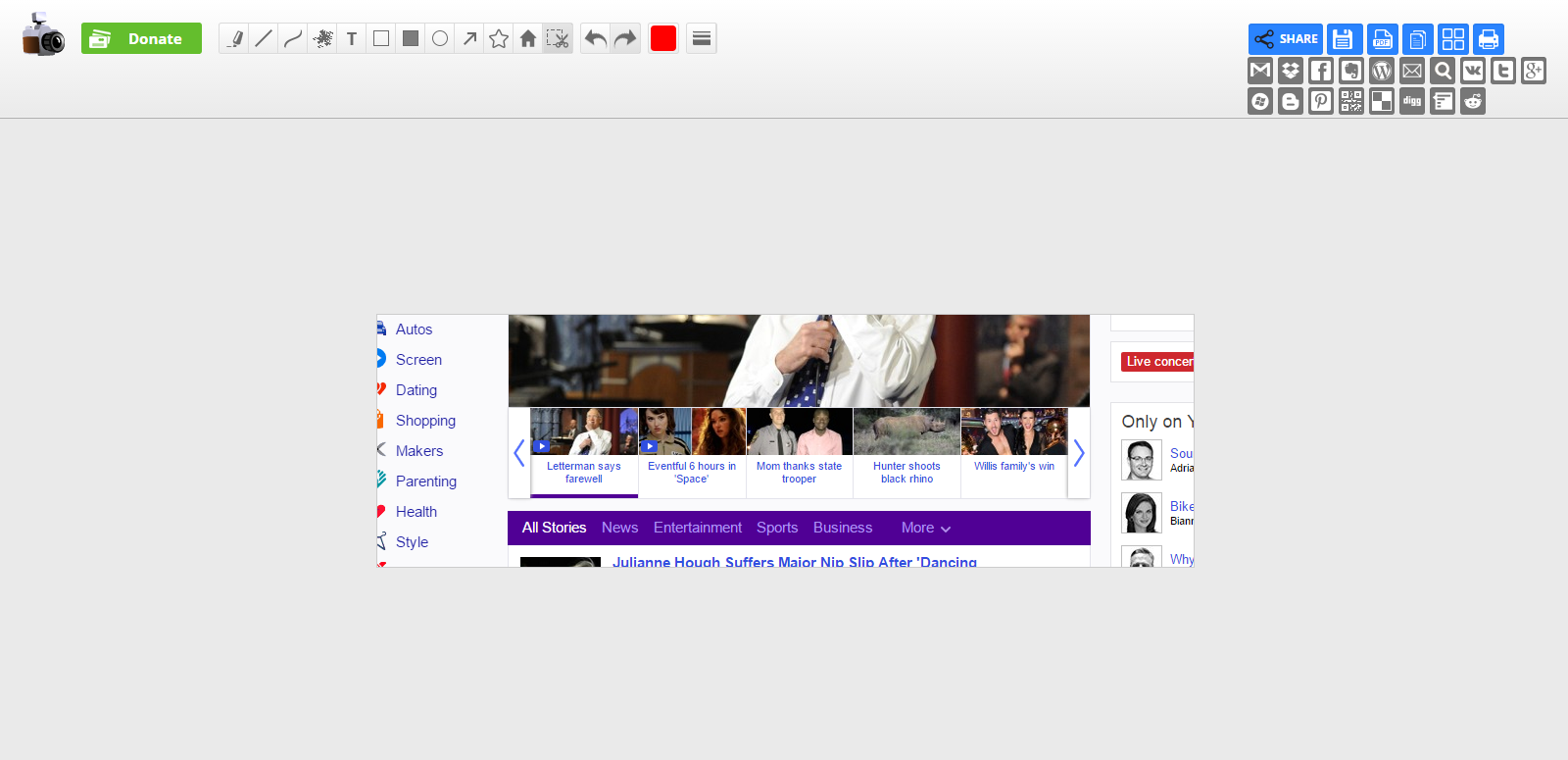Open the red color picker swatch
Image resolution: width=1568 pixels, height=760 pixels.
pyautogui.click(x=663, y=38)
